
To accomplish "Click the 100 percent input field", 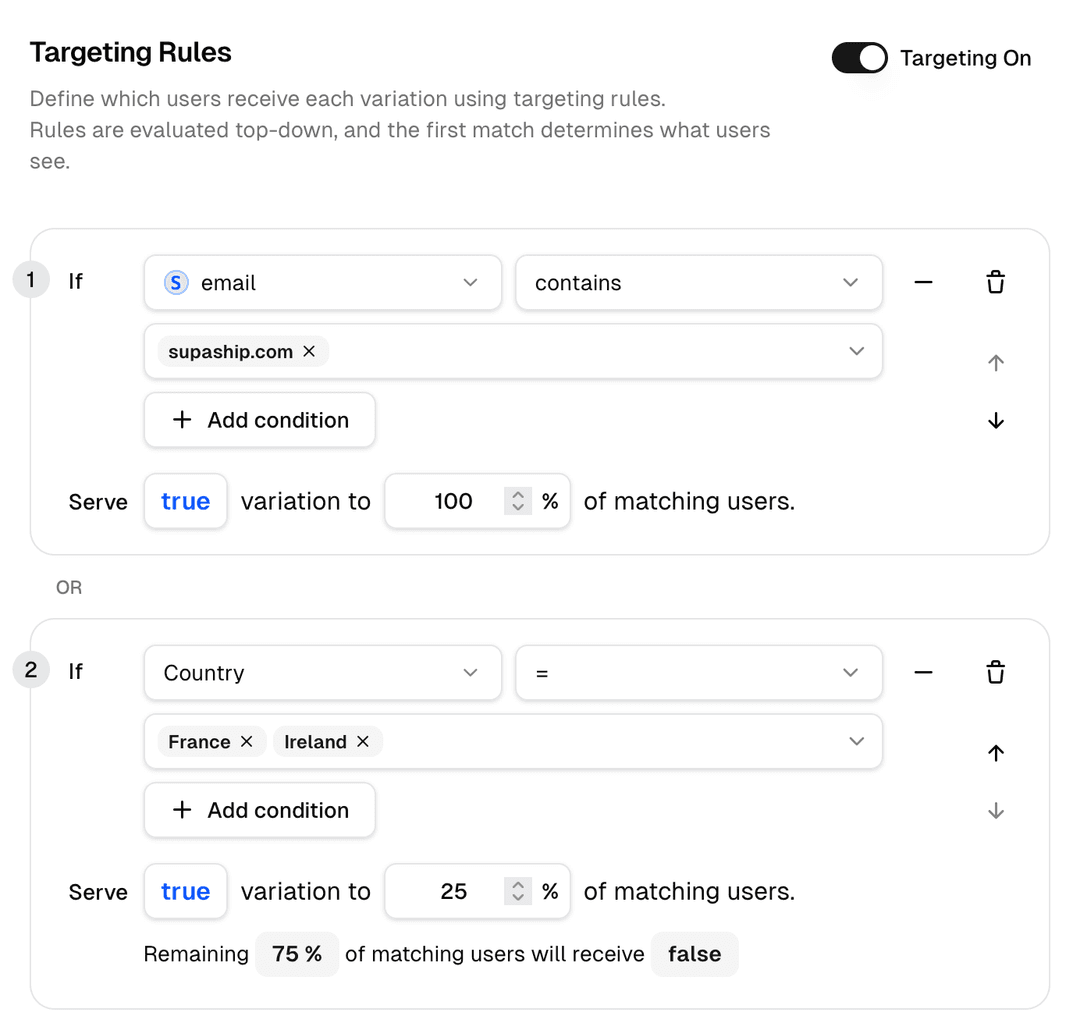I will click(455, 501).
